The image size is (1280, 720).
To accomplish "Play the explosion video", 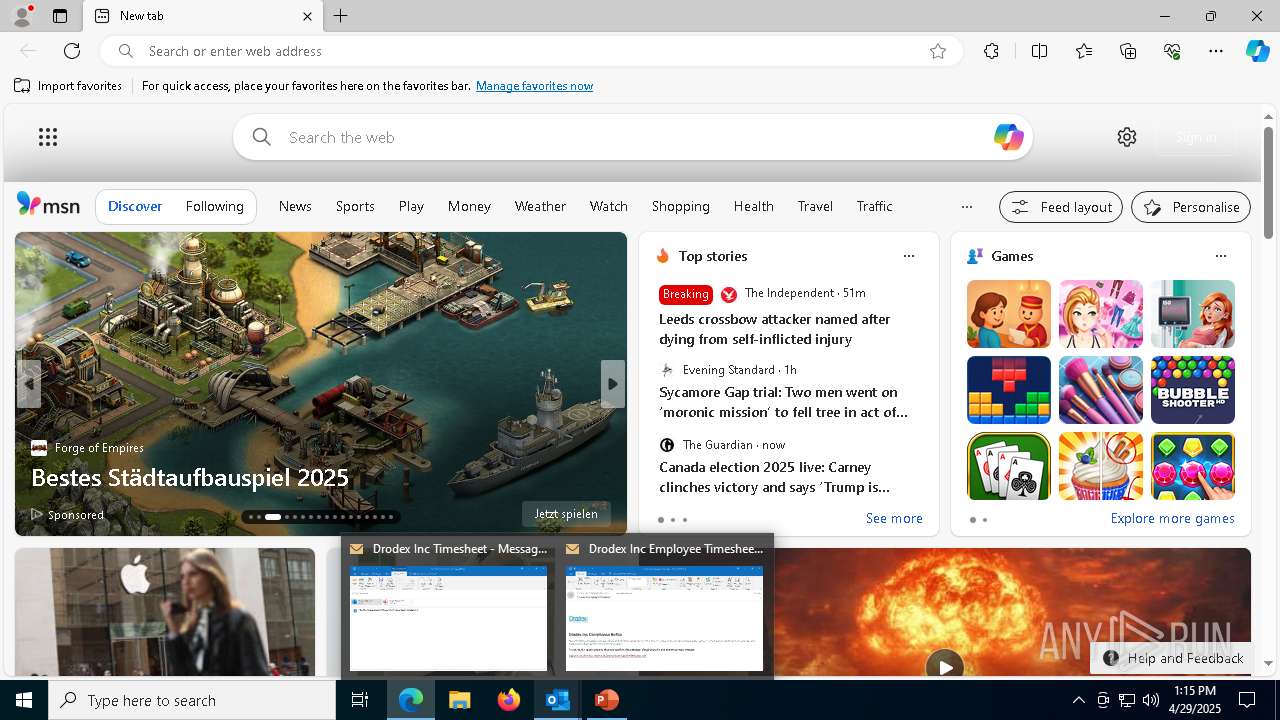I will point(945,667).
